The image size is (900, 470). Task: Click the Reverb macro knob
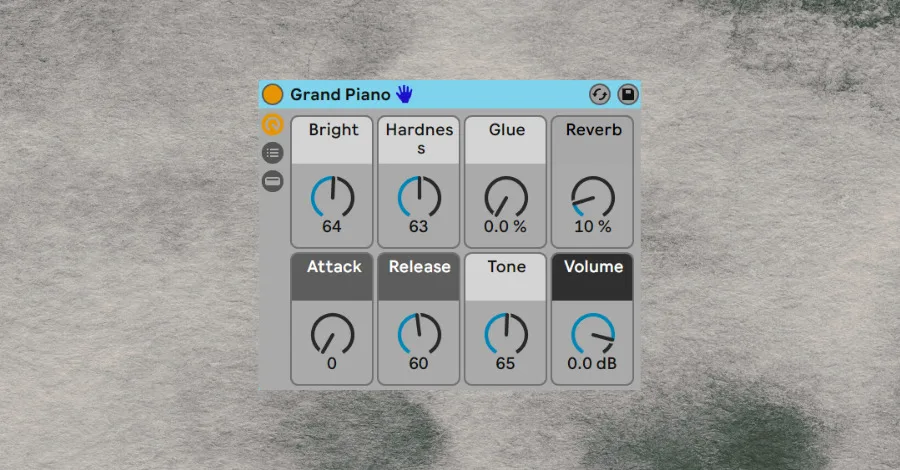(593, 197)
